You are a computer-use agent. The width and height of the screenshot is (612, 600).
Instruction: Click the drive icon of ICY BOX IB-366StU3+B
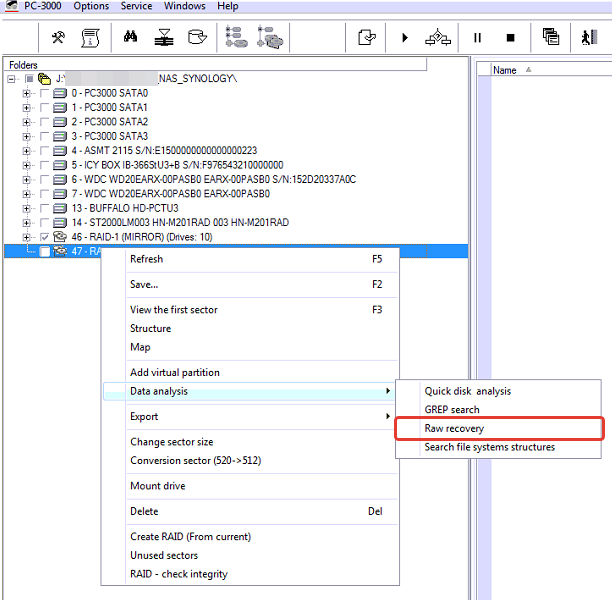[60, 165]
